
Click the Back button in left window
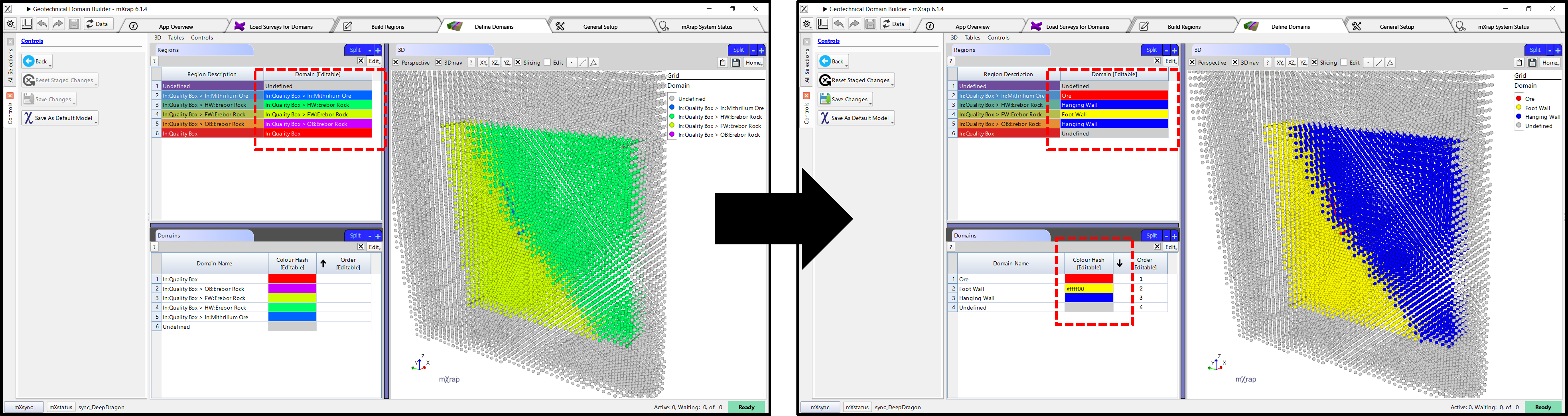coord(37,61)
